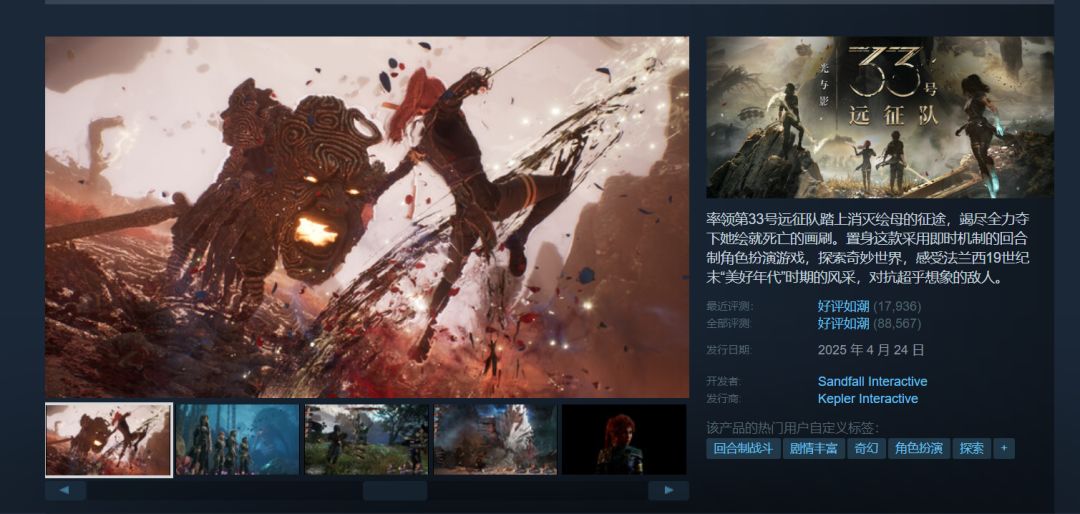This screenshot has width=1080, height=514.
Task: Open the main large game screenshot
Action: click(x=367, y=217)
